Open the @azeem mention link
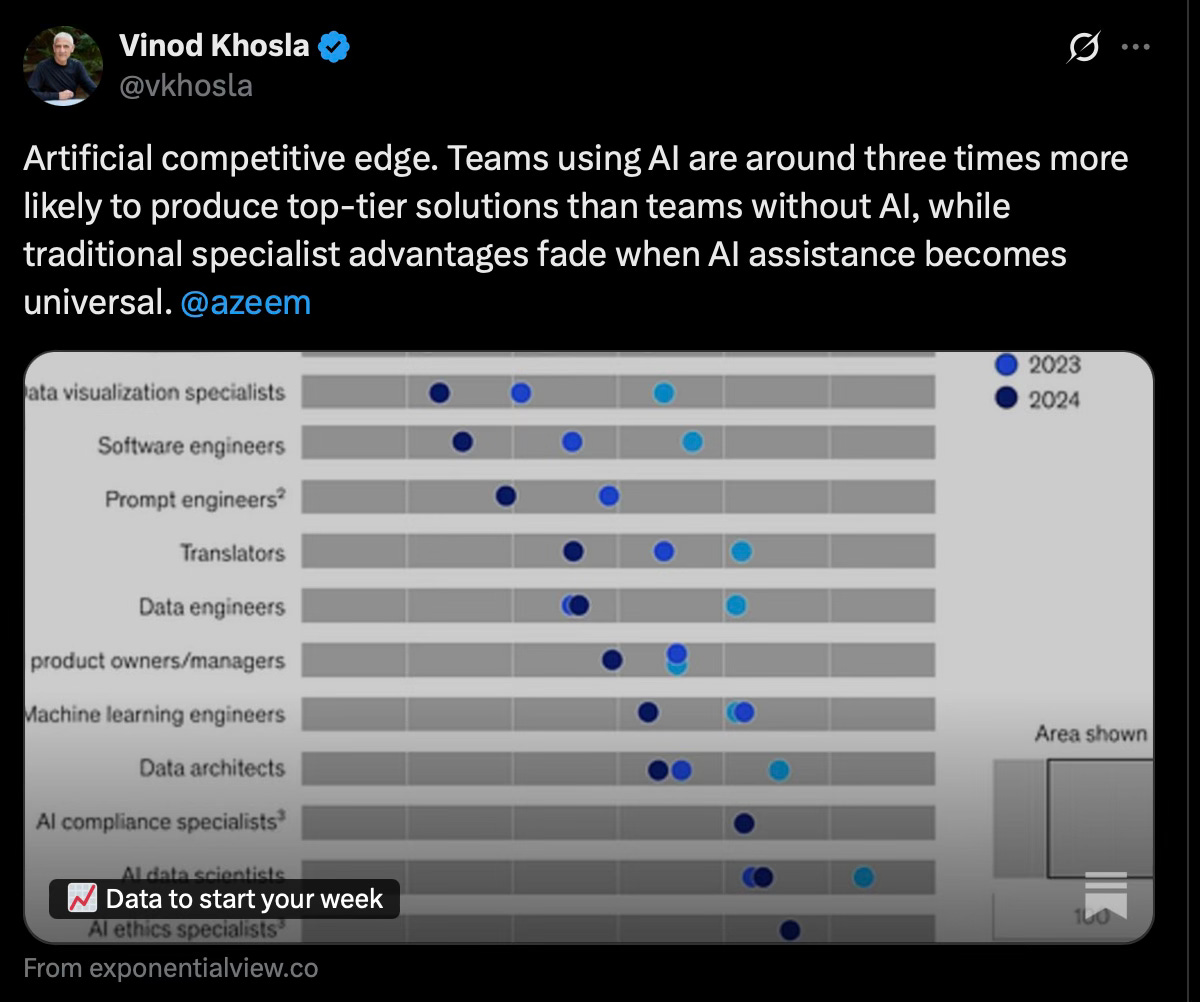The width and height of the screenshot is (1200, 1002). click(245, 301)
